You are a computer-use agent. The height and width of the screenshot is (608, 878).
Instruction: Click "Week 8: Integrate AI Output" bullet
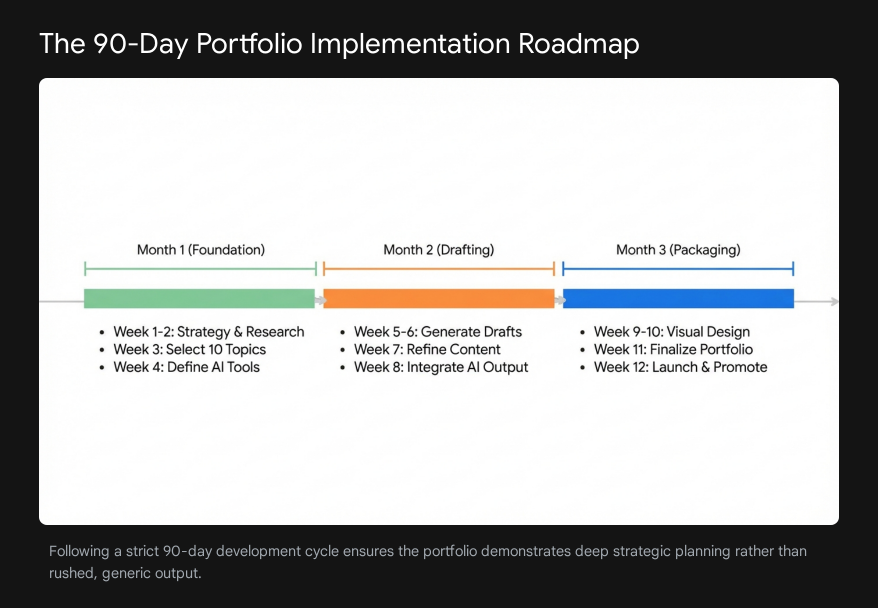[441, 367]
